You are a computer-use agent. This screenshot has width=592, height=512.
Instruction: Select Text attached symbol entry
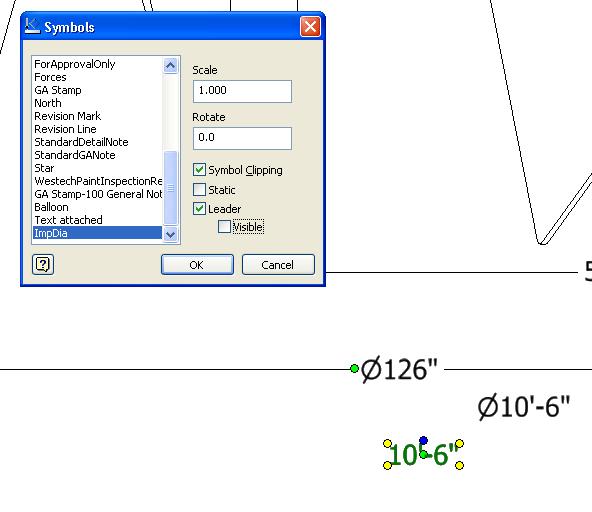pos(97,220)
